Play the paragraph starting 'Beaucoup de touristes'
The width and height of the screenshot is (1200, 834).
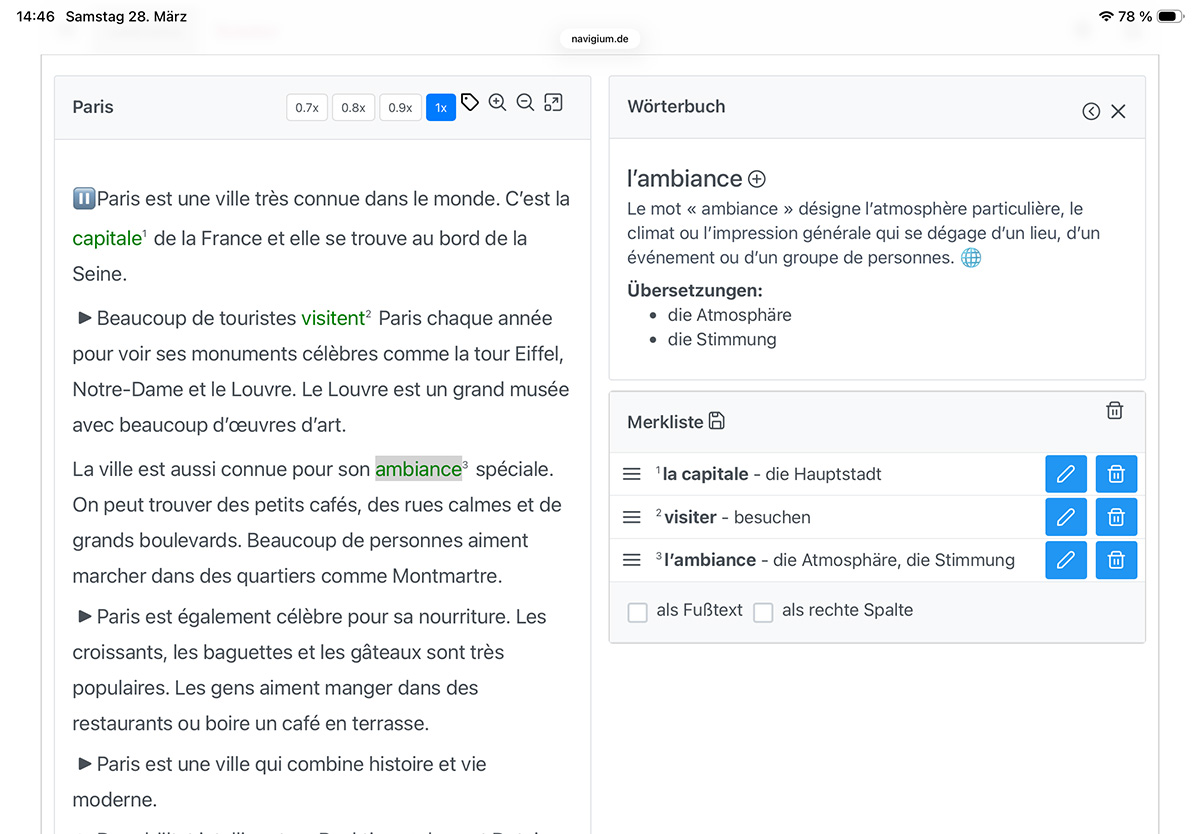(x=85, y=318)
